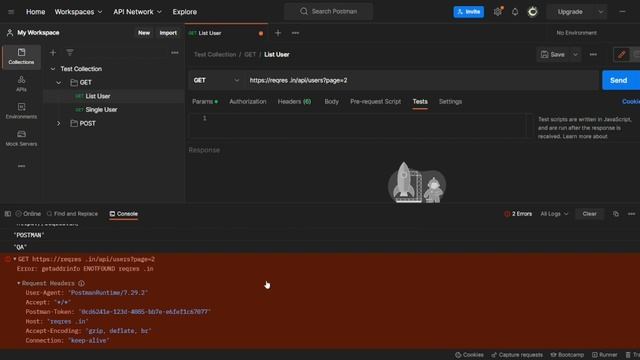Open Collections in the sidebar
The image size is (640, 360).
click(x=21, y=56)
